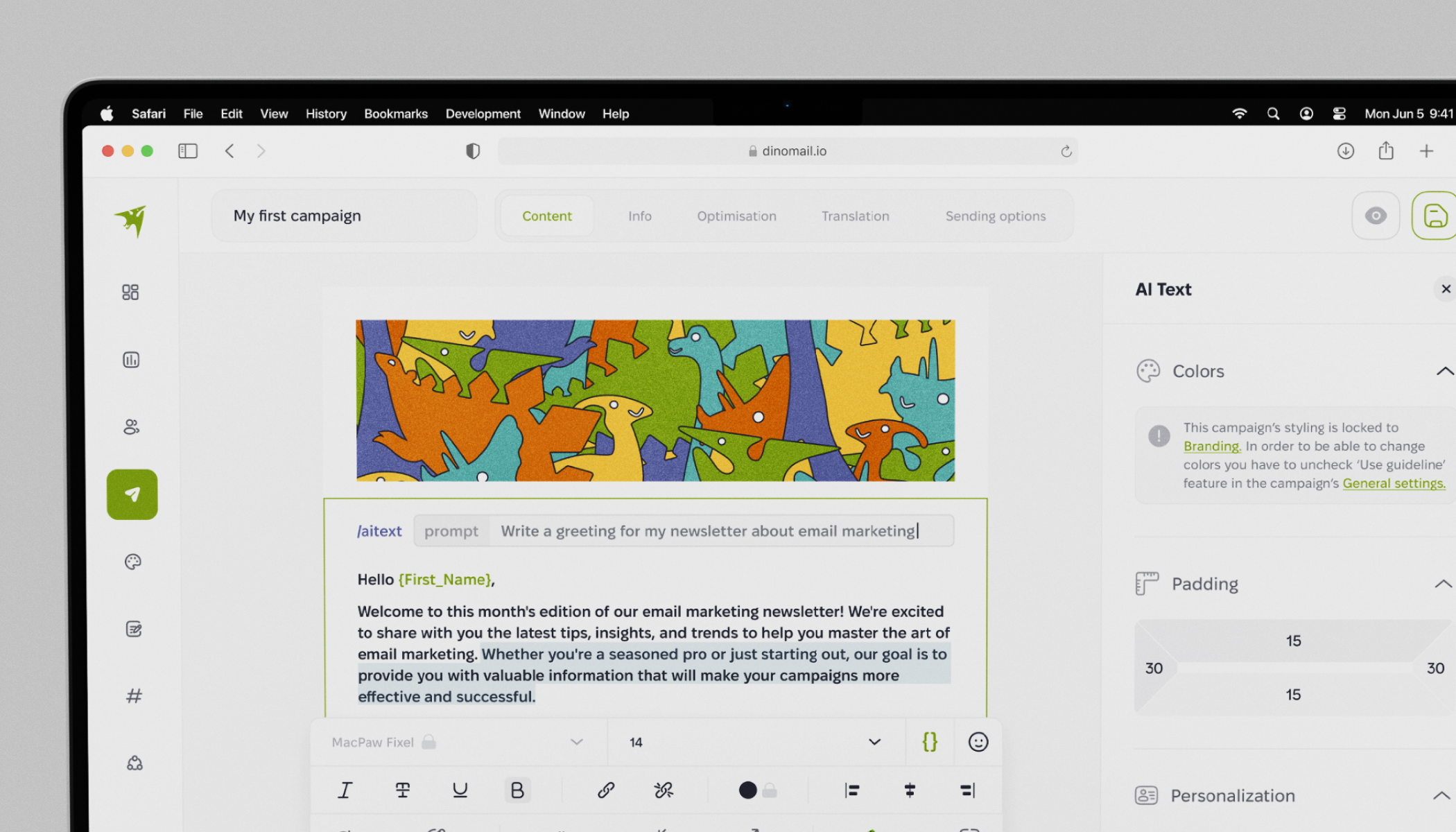Click the AI prompt input field

[x=683, y=530]
